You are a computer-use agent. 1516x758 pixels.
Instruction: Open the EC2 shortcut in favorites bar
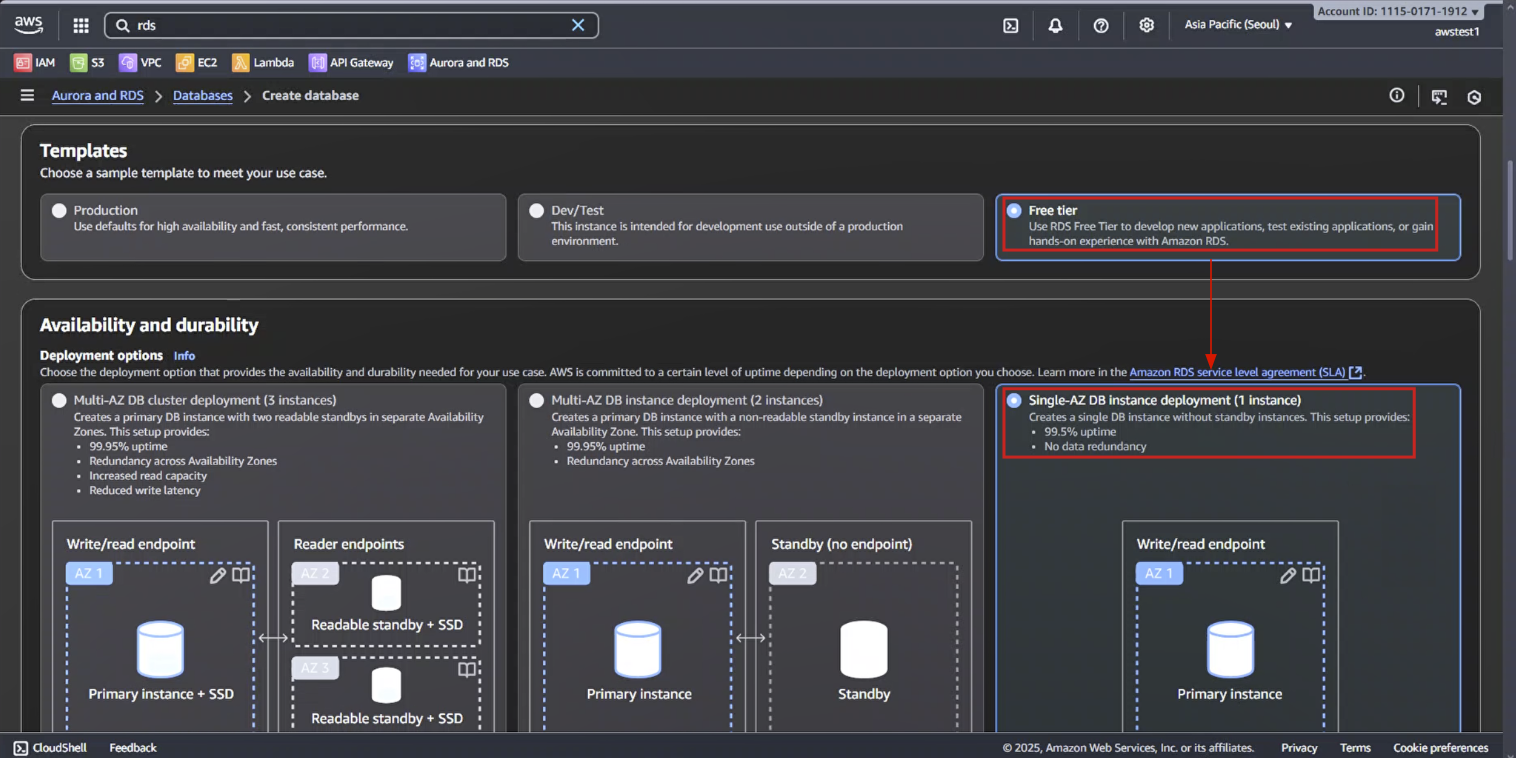pos(196,62)
